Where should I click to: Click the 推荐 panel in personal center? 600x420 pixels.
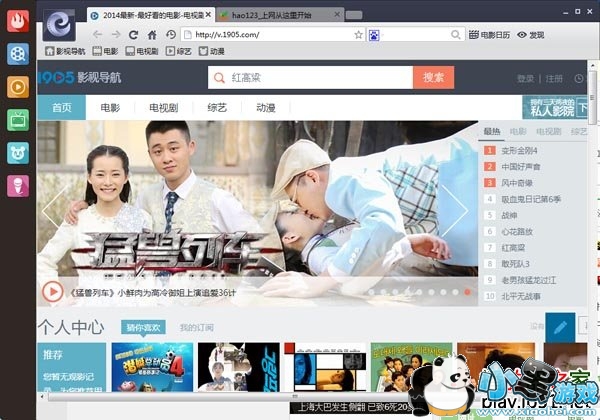point(72,367)
